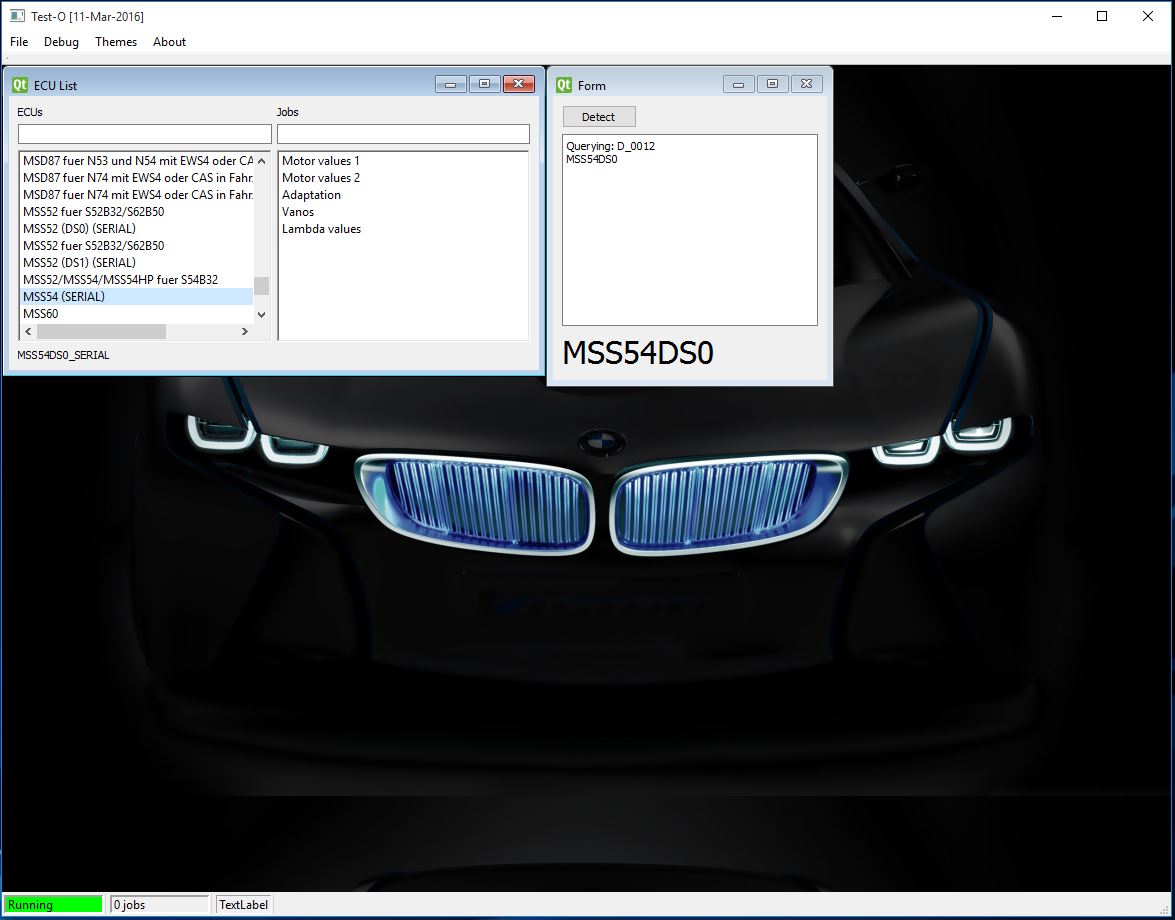This screenshot has width=1175, height=920.
Task: Minimize the Form subwindow
Action: [x=739, y=84]
